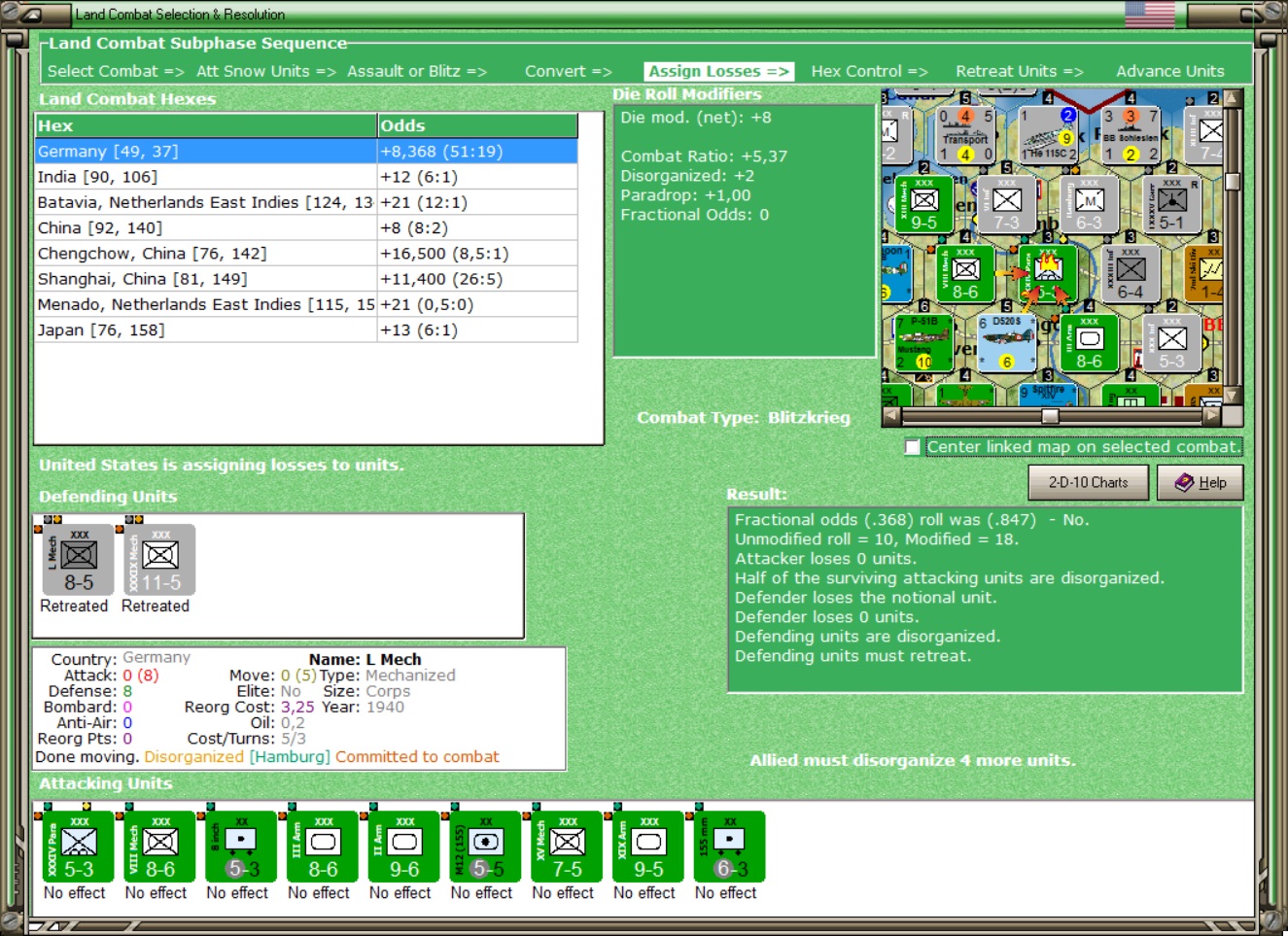Click the P-51B Mustang counter on the map
The image size is (1288, 936).
[x=922, y=343]
